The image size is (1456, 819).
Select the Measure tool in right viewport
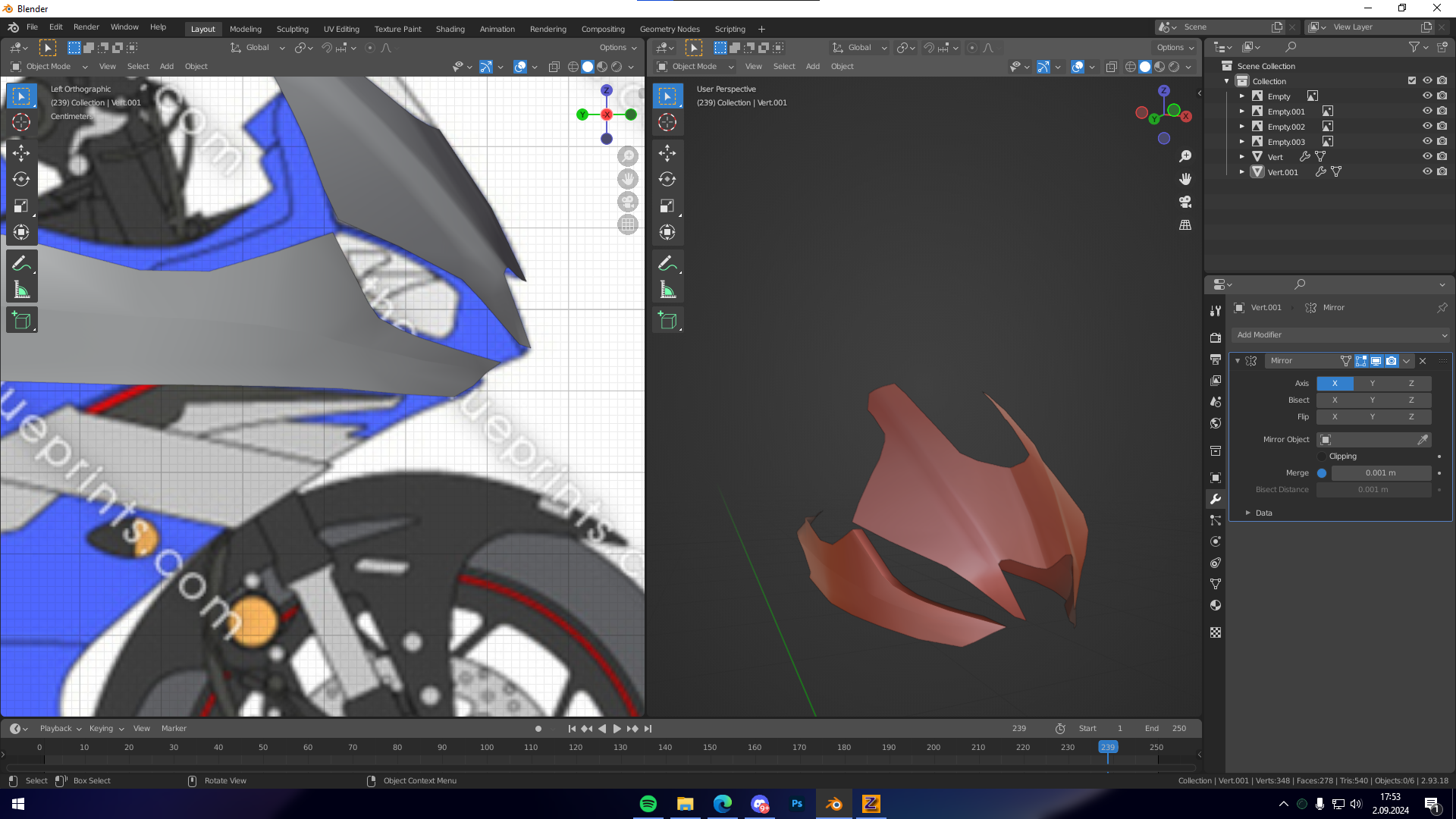667,290
